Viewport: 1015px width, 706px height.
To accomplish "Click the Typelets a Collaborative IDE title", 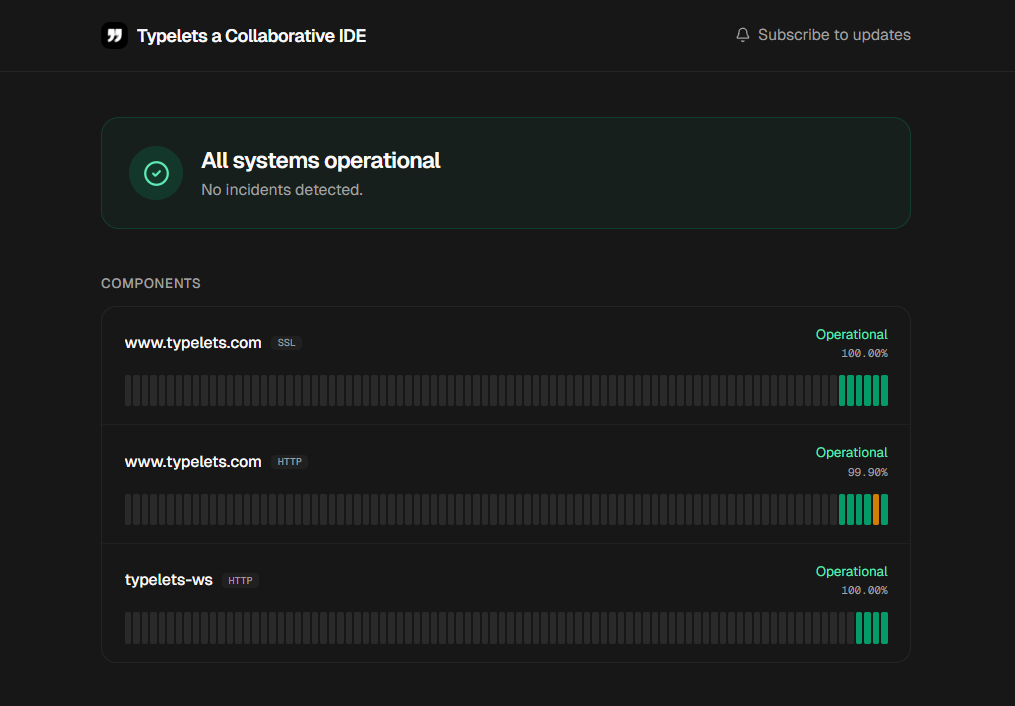I will (252, 36).
